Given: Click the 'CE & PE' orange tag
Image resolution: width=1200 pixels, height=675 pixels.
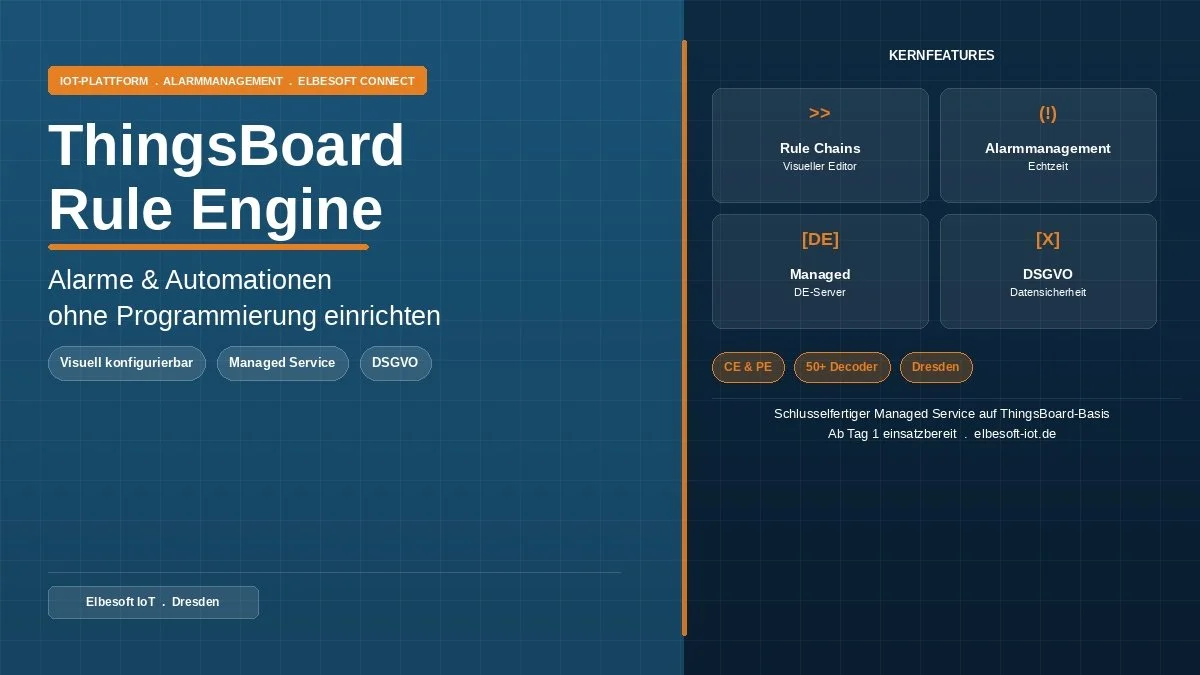Looking at the screenshot, I should 748,367.
